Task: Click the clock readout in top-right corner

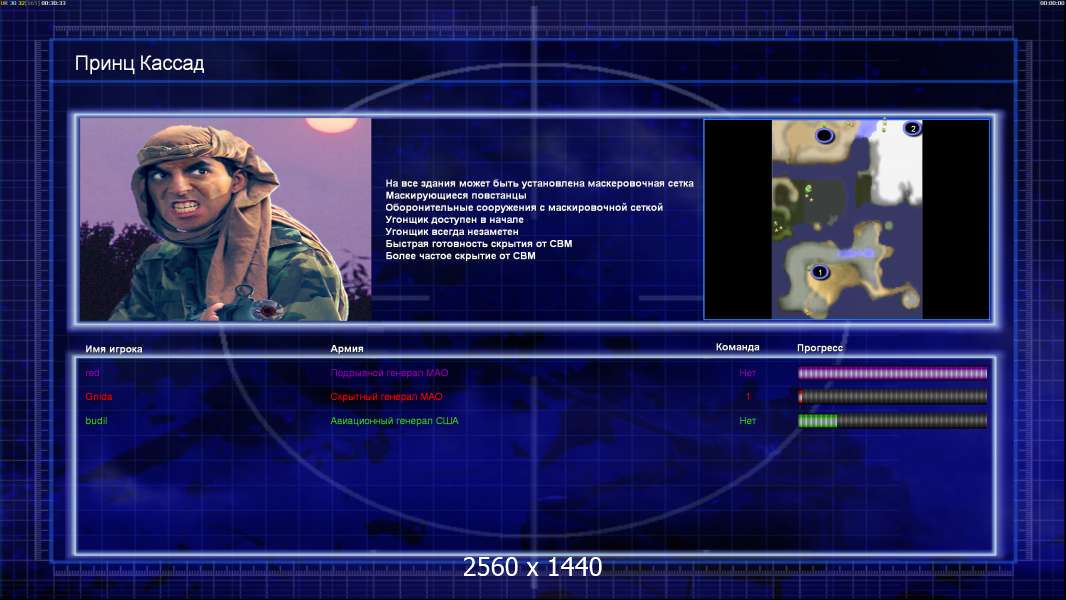Action: tap(1052, 3)
